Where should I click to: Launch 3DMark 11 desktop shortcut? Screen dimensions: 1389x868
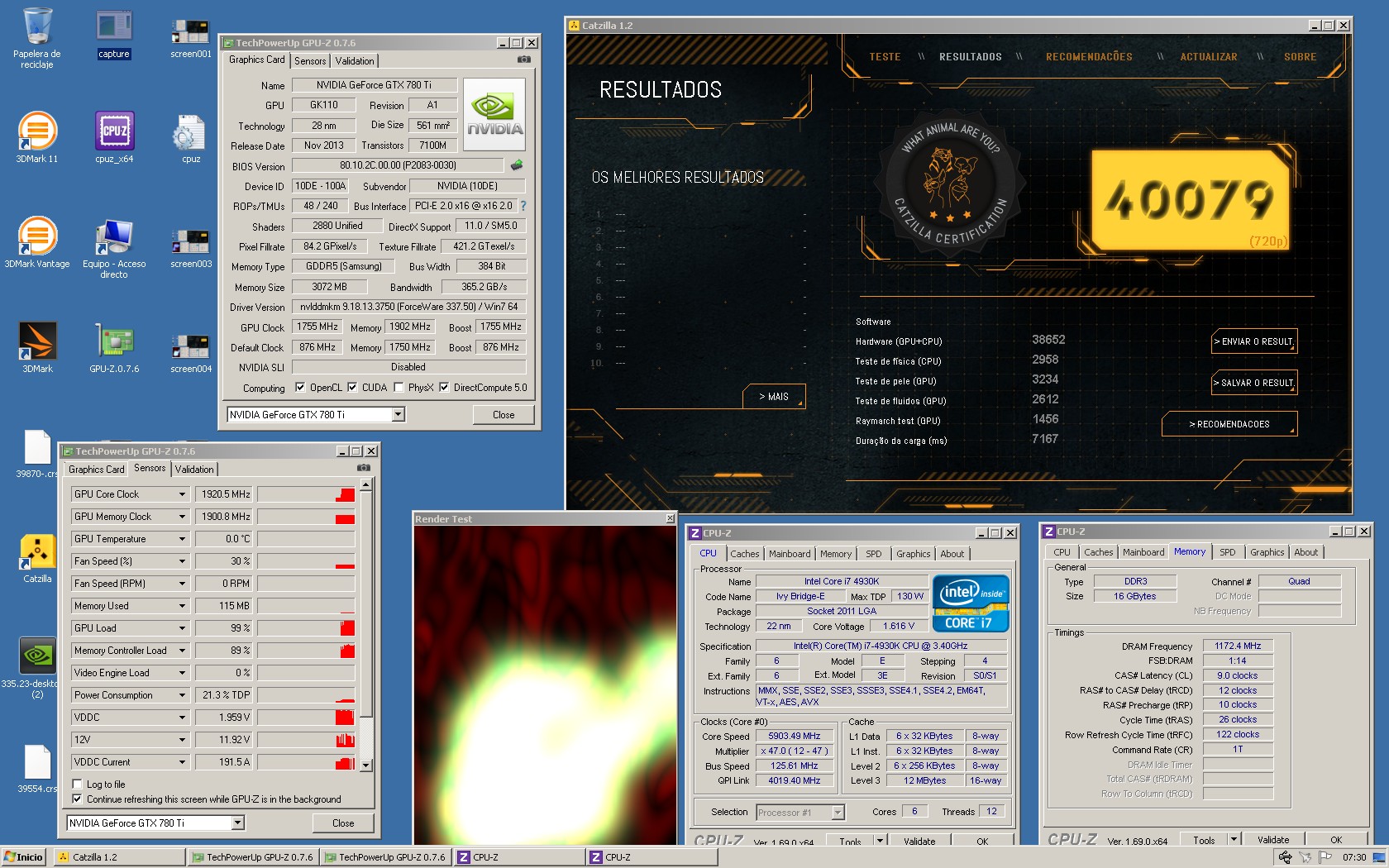click(x=37, y=138)
